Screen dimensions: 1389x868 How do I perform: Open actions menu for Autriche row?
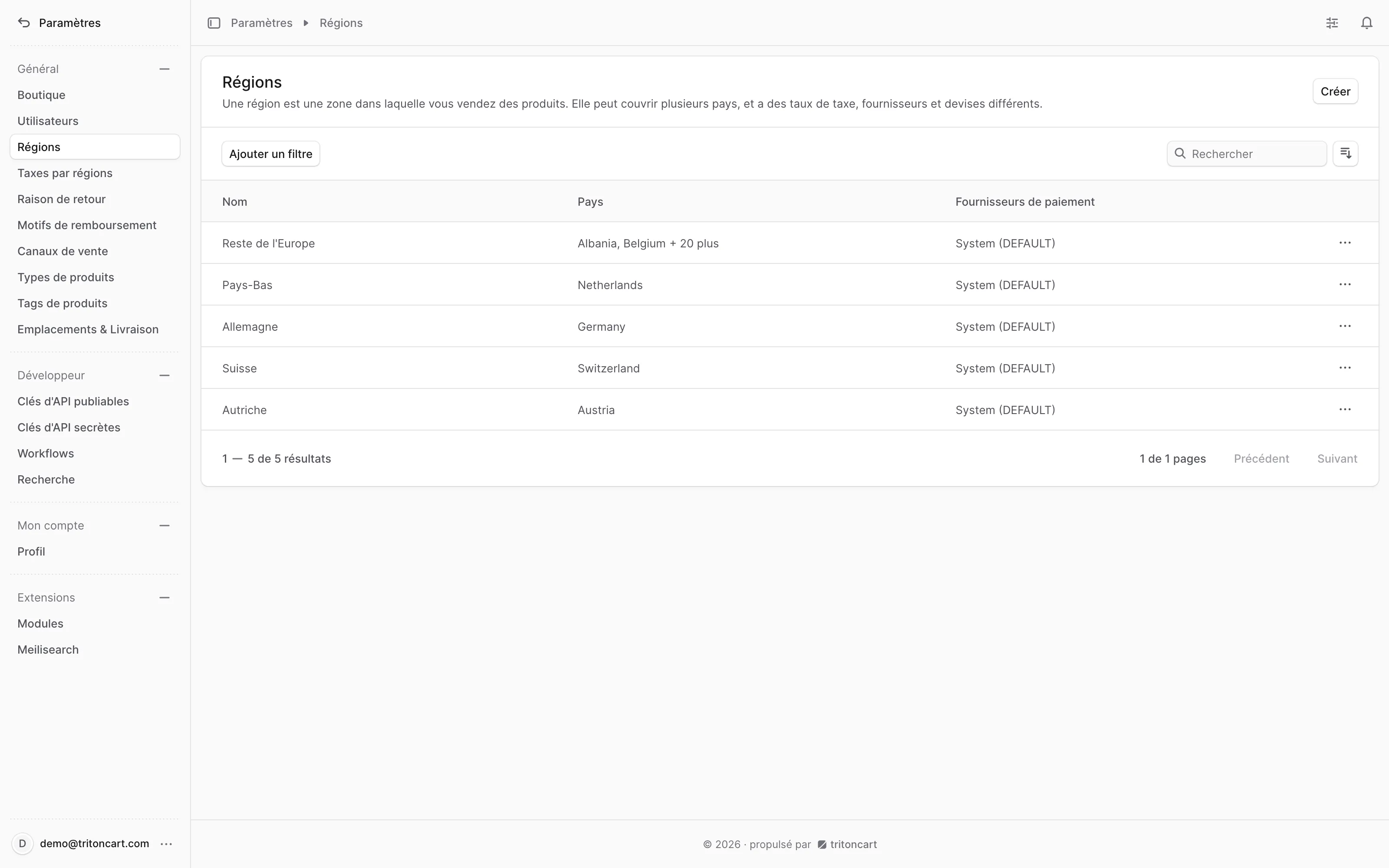coord(1345,409)
